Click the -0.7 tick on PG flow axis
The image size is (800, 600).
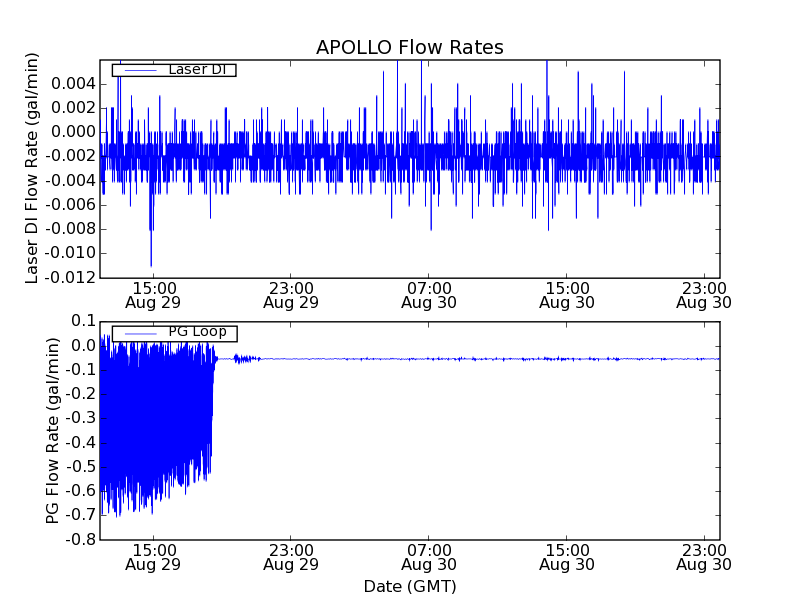pyautogui.click(x=81, y=515)
